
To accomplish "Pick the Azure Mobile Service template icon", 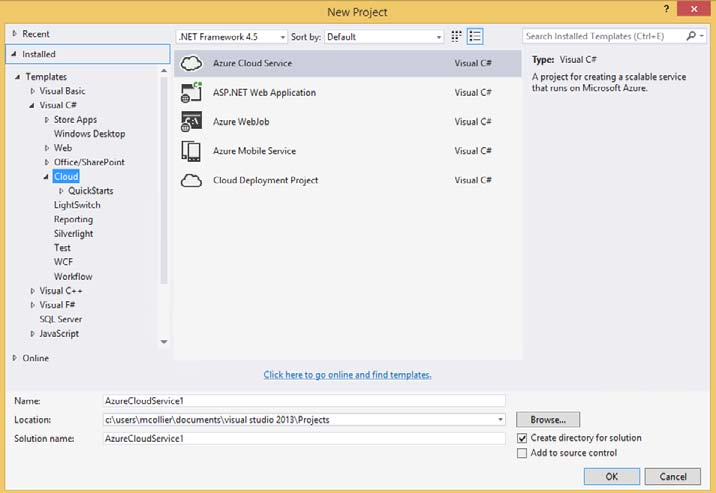I will pos(191,151).
